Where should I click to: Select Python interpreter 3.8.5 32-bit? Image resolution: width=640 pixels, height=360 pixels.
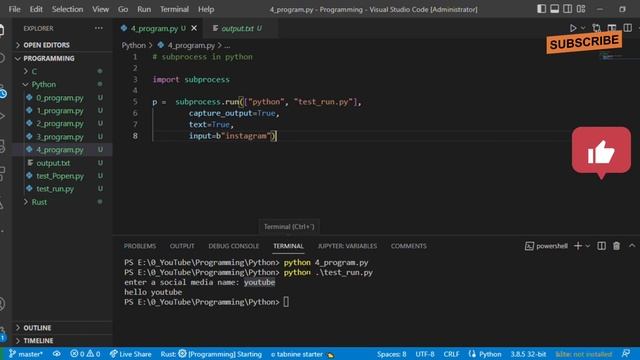pyautogui.click(x=528, y=354)
